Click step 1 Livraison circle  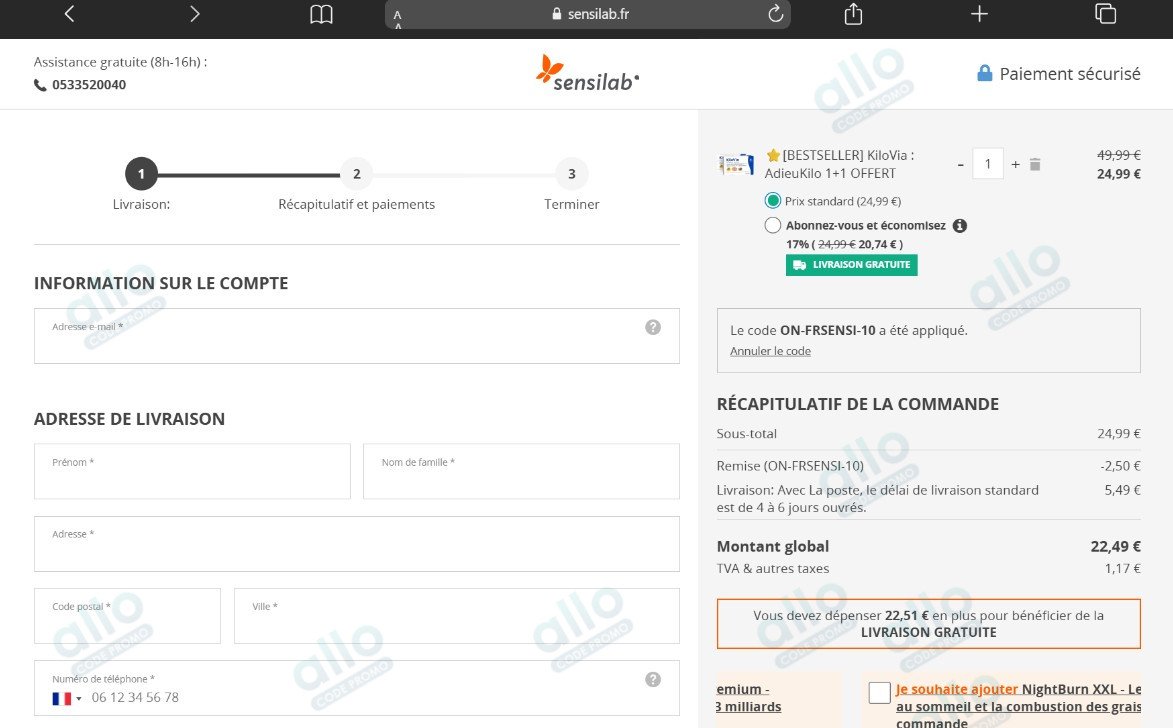tap(141, 174)
